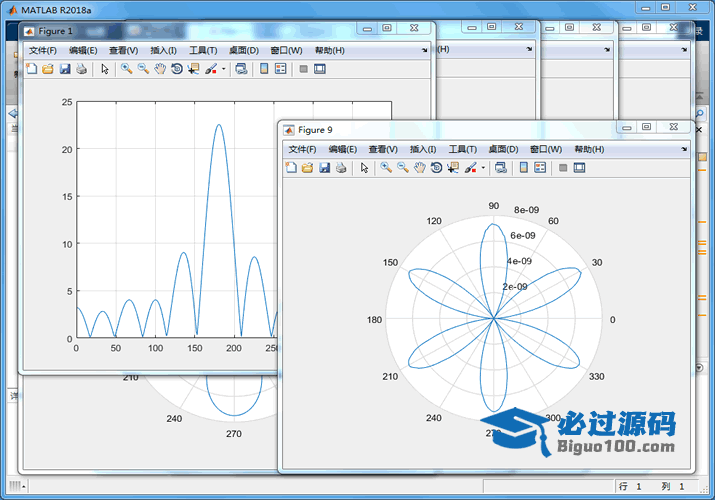Open 窗口(W) menu in Figure 1

[286, 51]
